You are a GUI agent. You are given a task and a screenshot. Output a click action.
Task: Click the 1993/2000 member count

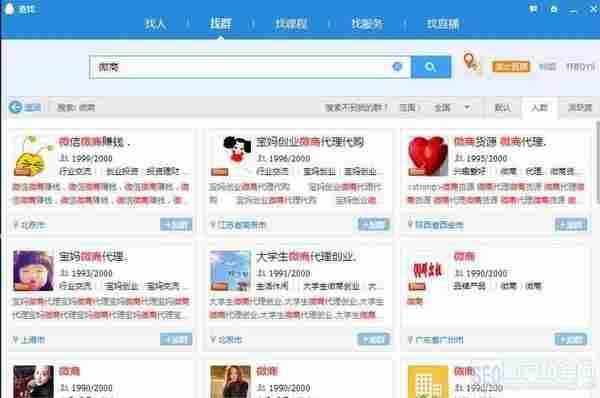click(92, 273)
